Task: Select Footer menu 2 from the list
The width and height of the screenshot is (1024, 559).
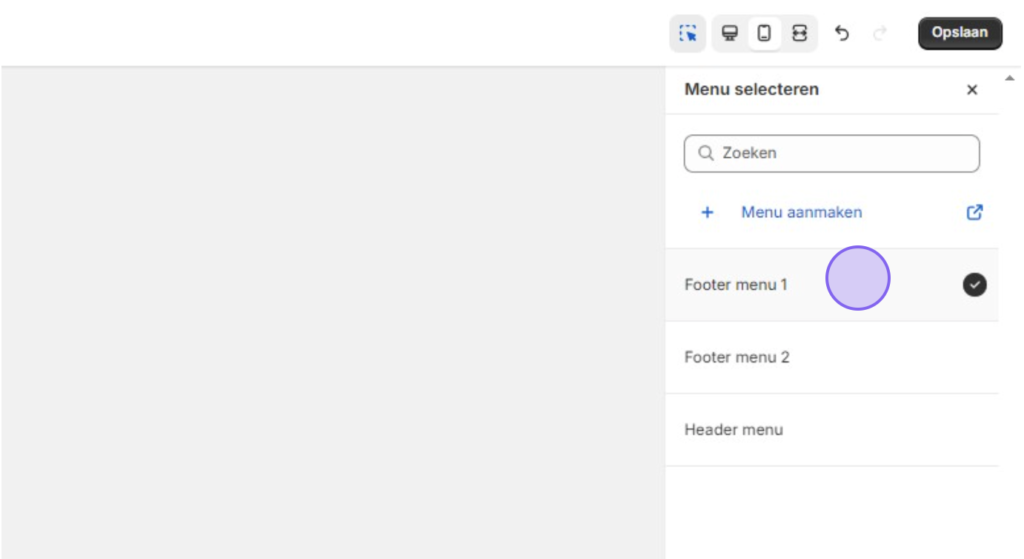Action: [831, 357]
